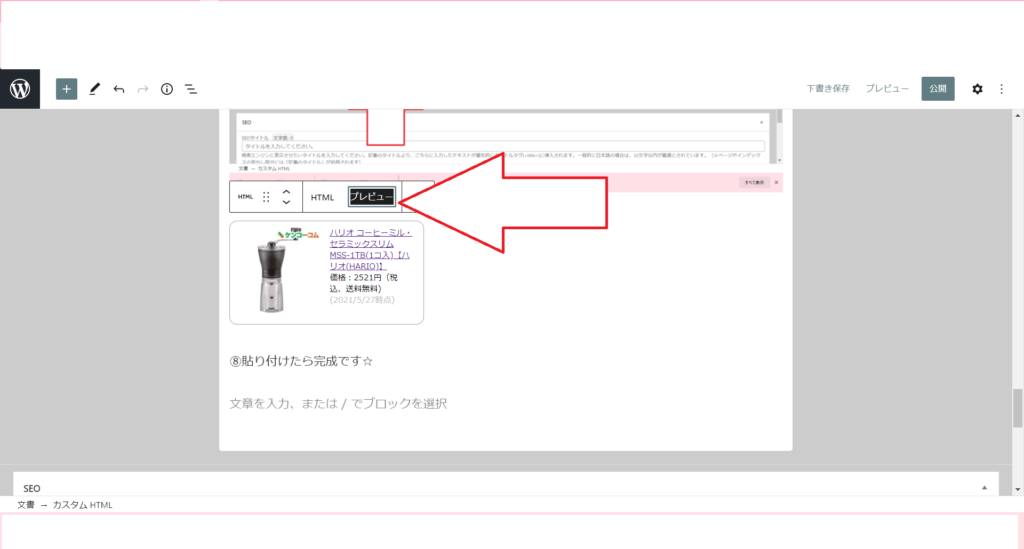This screenshot has height=549, width=1024.
Task: Click the add block plus button
Action: pyautogui.click(x=66, y=89)
